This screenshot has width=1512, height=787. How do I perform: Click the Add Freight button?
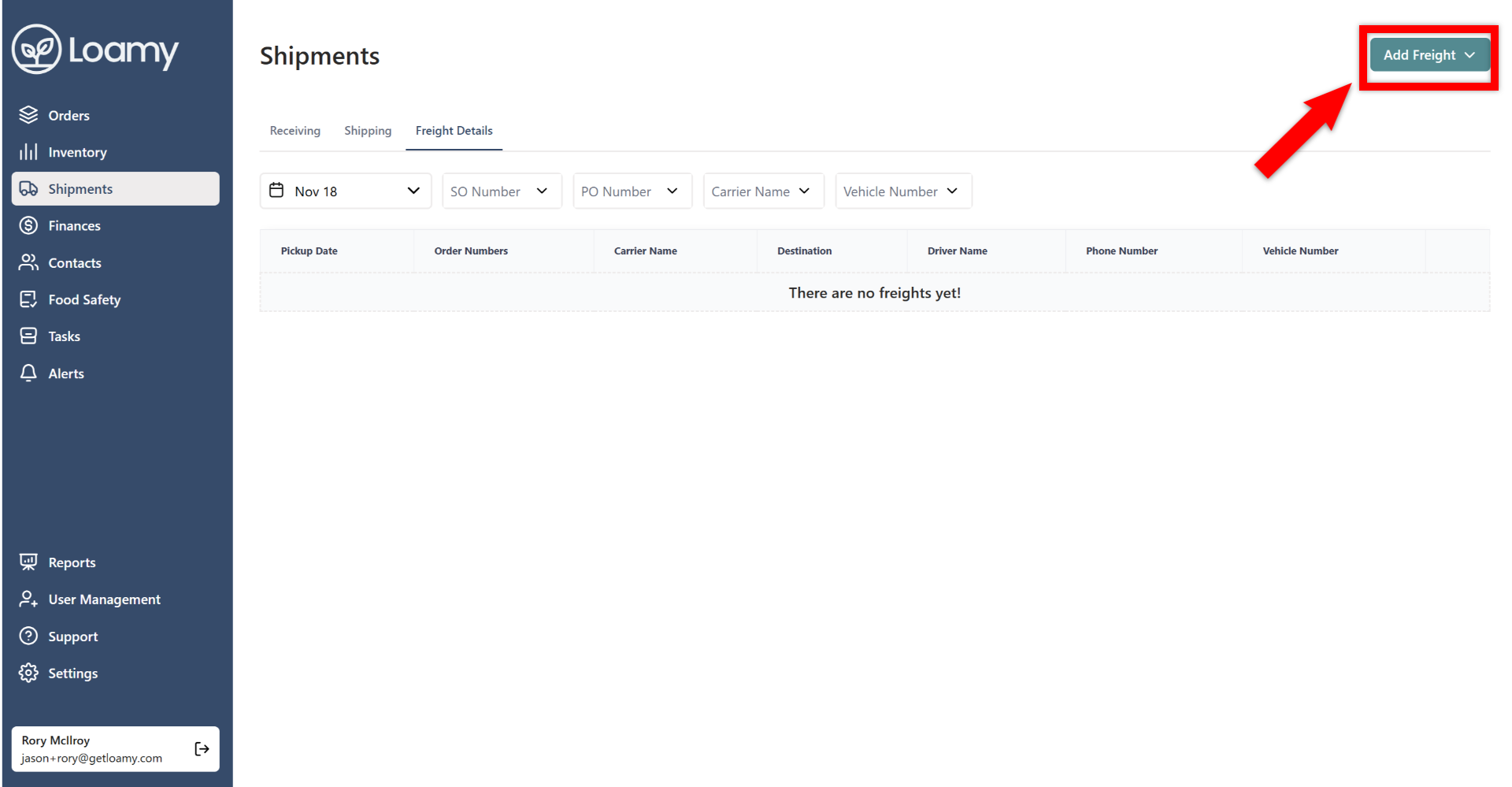coord(1429,55)
